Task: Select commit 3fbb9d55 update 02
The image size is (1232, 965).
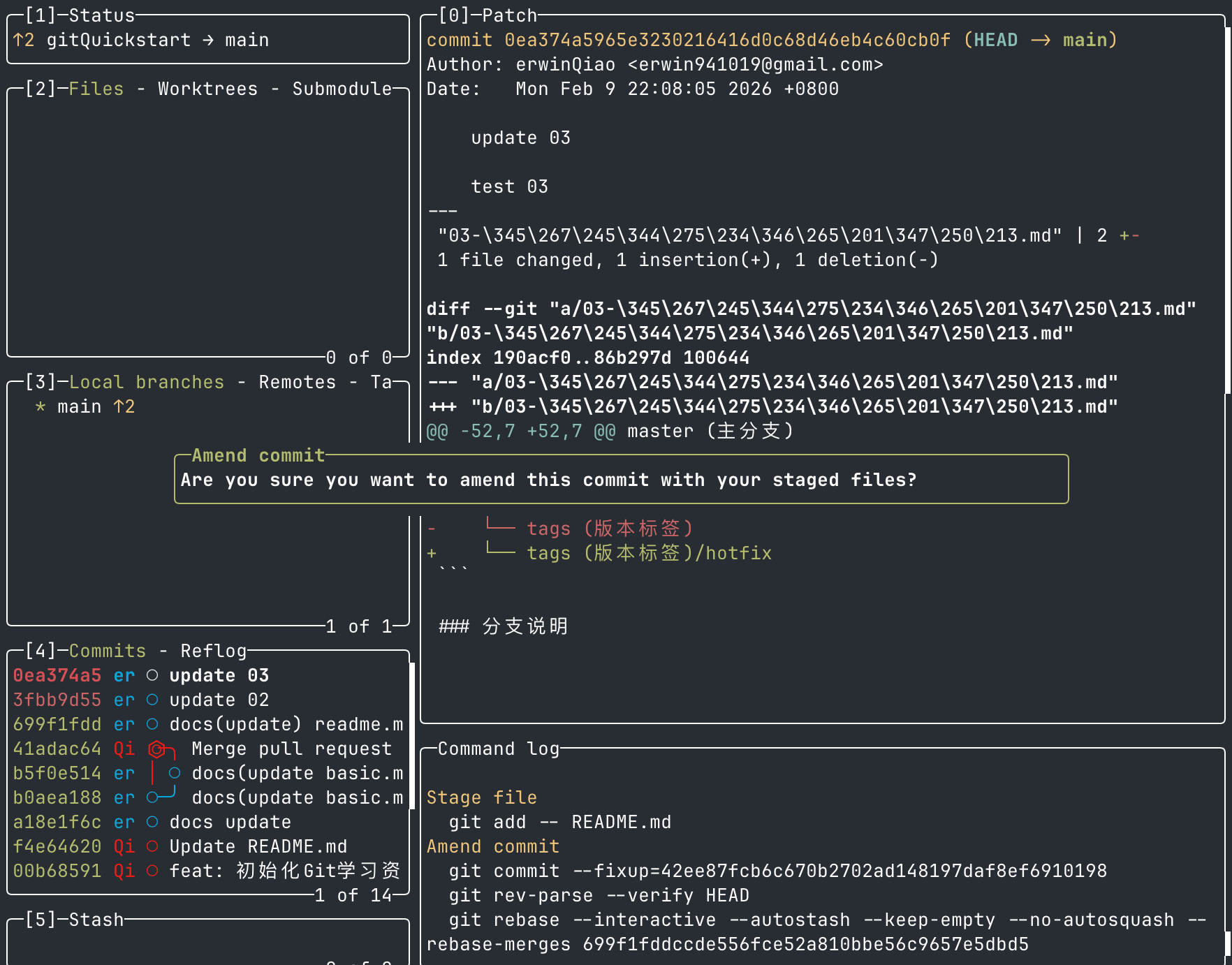Action: click(210, 700)
